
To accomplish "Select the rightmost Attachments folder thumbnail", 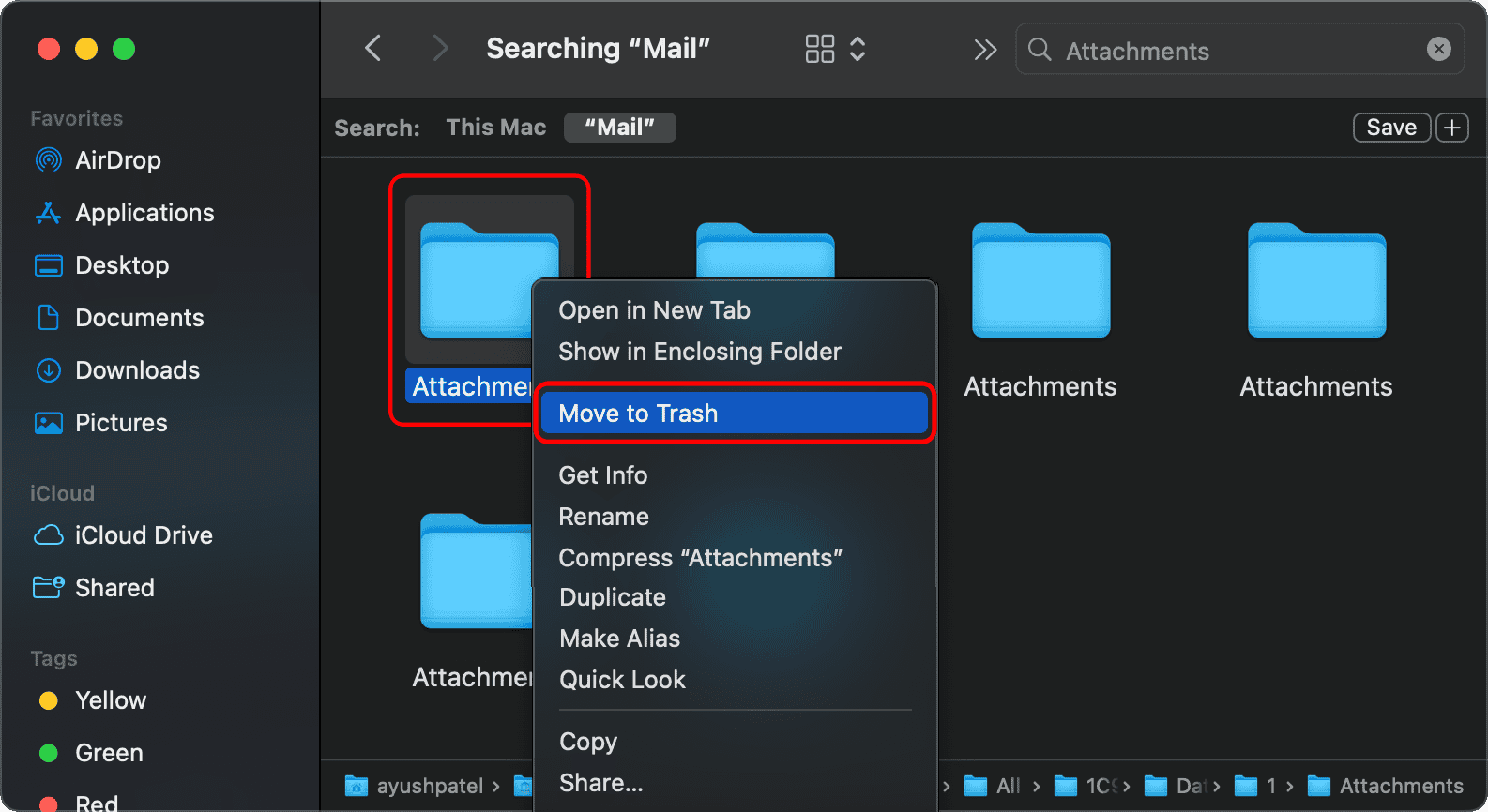I will pos(1316,281).
